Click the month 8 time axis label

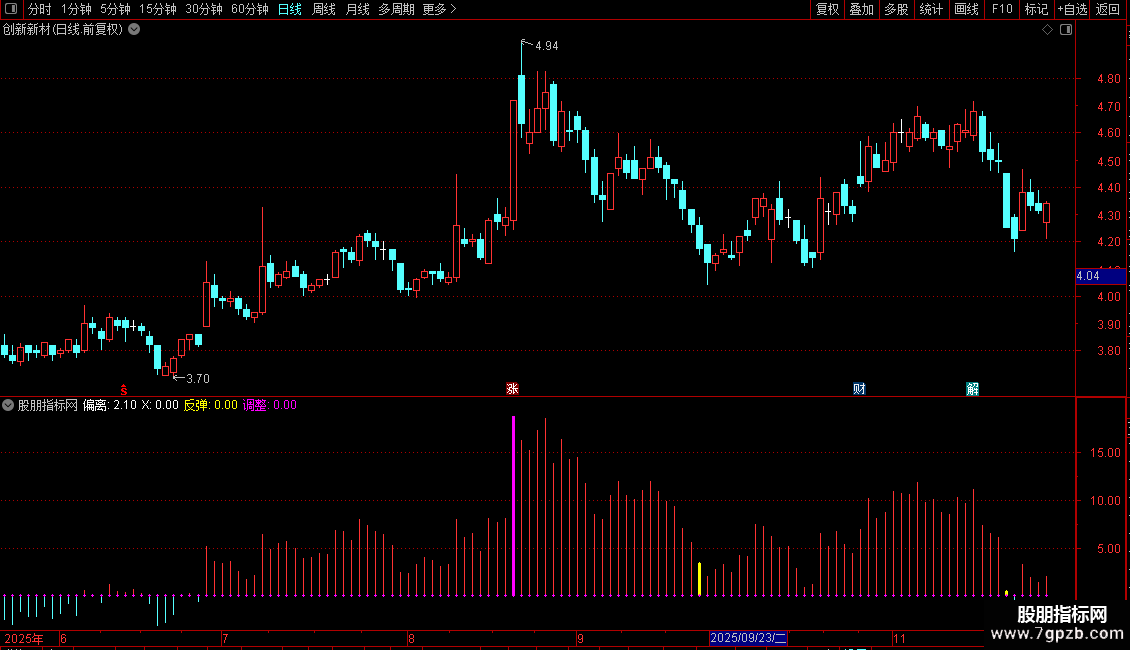pos(411,638)
